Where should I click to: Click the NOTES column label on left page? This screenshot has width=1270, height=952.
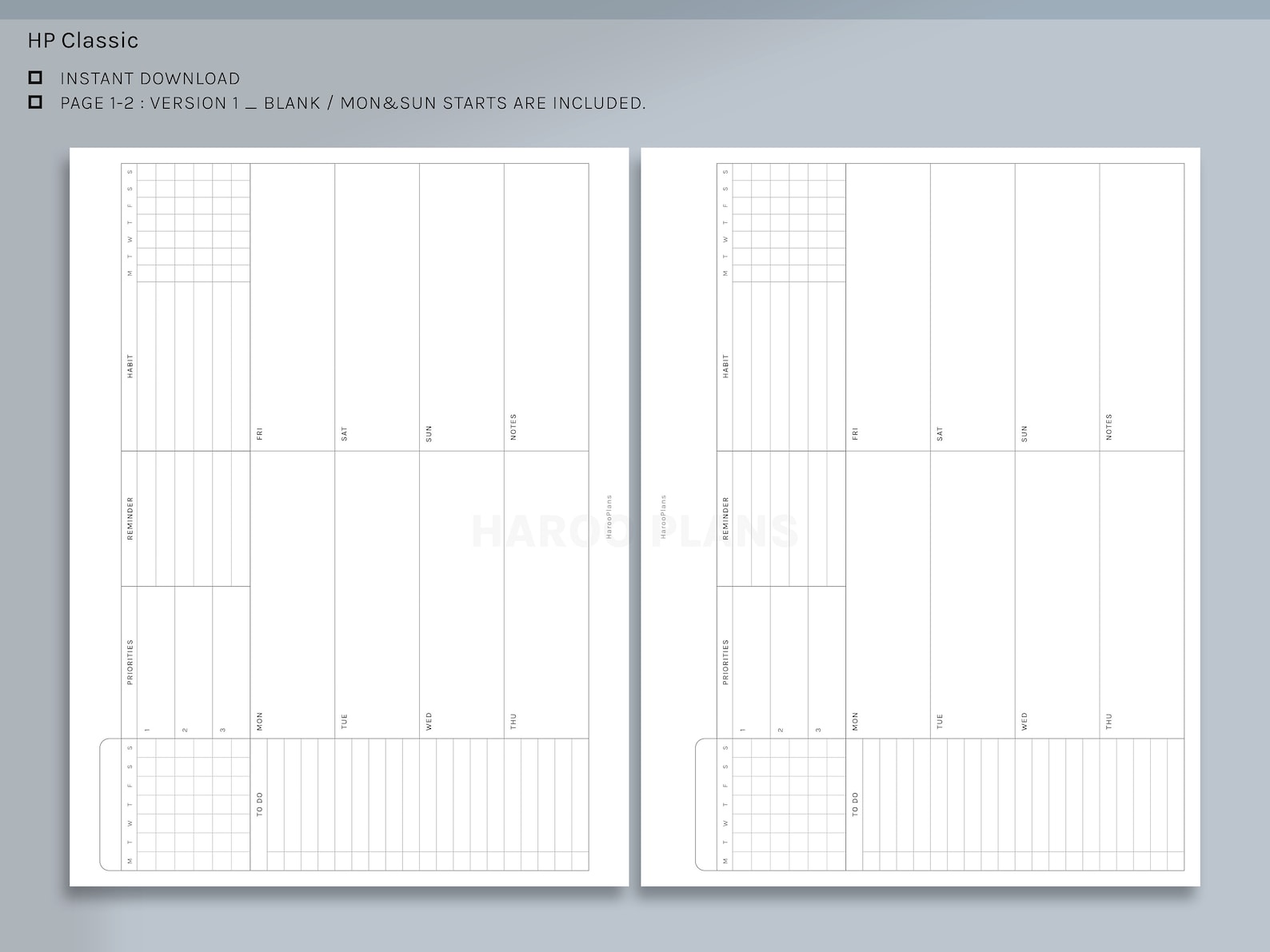pos(513,427)
